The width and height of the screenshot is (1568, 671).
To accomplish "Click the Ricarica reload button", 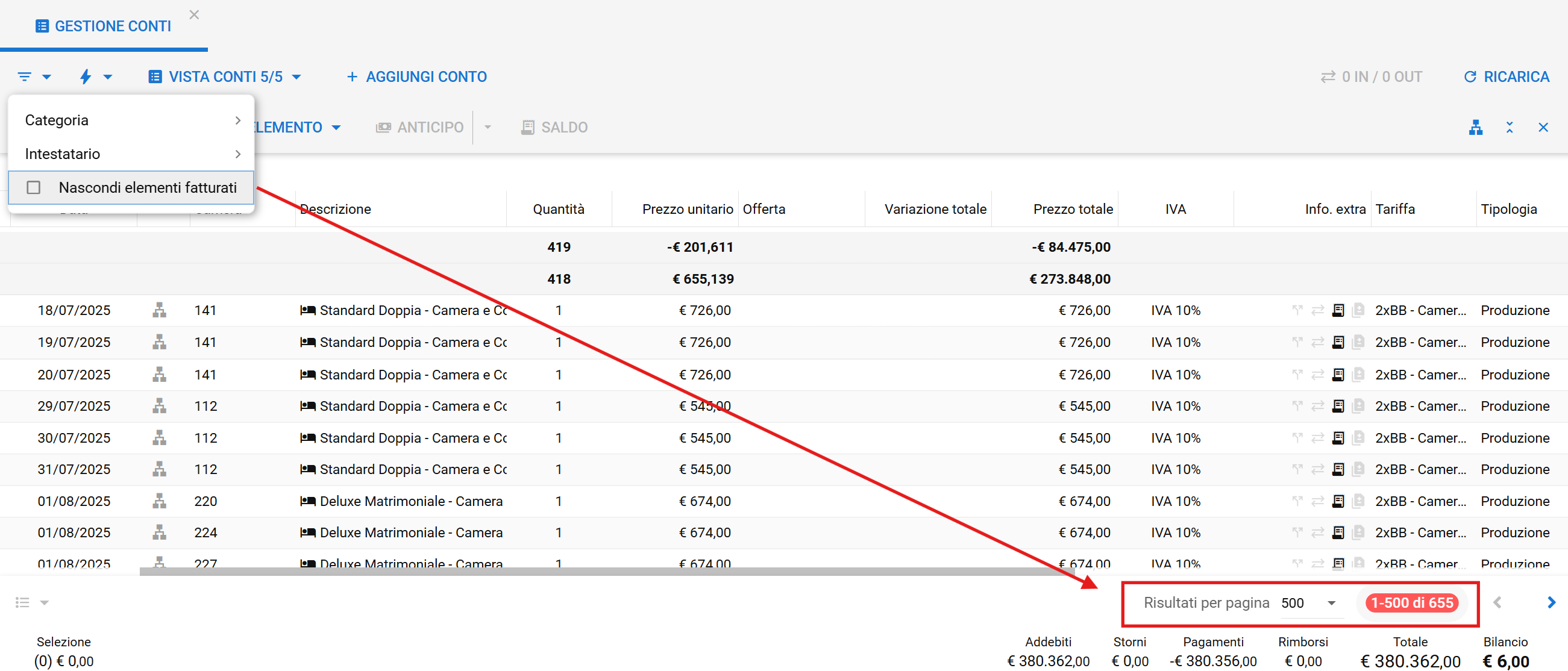I will (x=1506, y=76).
